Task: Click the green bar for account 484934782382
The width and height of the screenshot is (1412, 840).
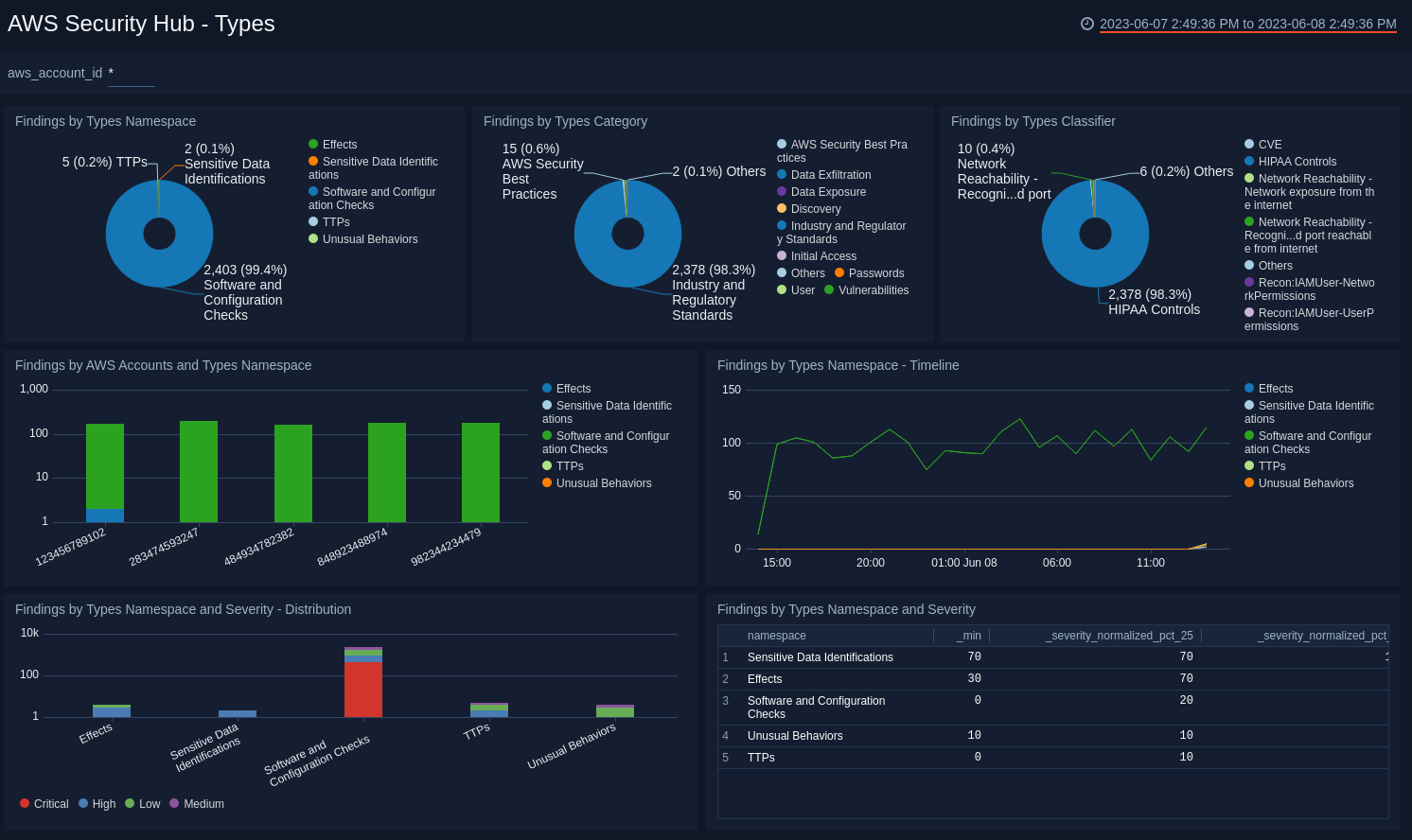Action: point(293,473)
